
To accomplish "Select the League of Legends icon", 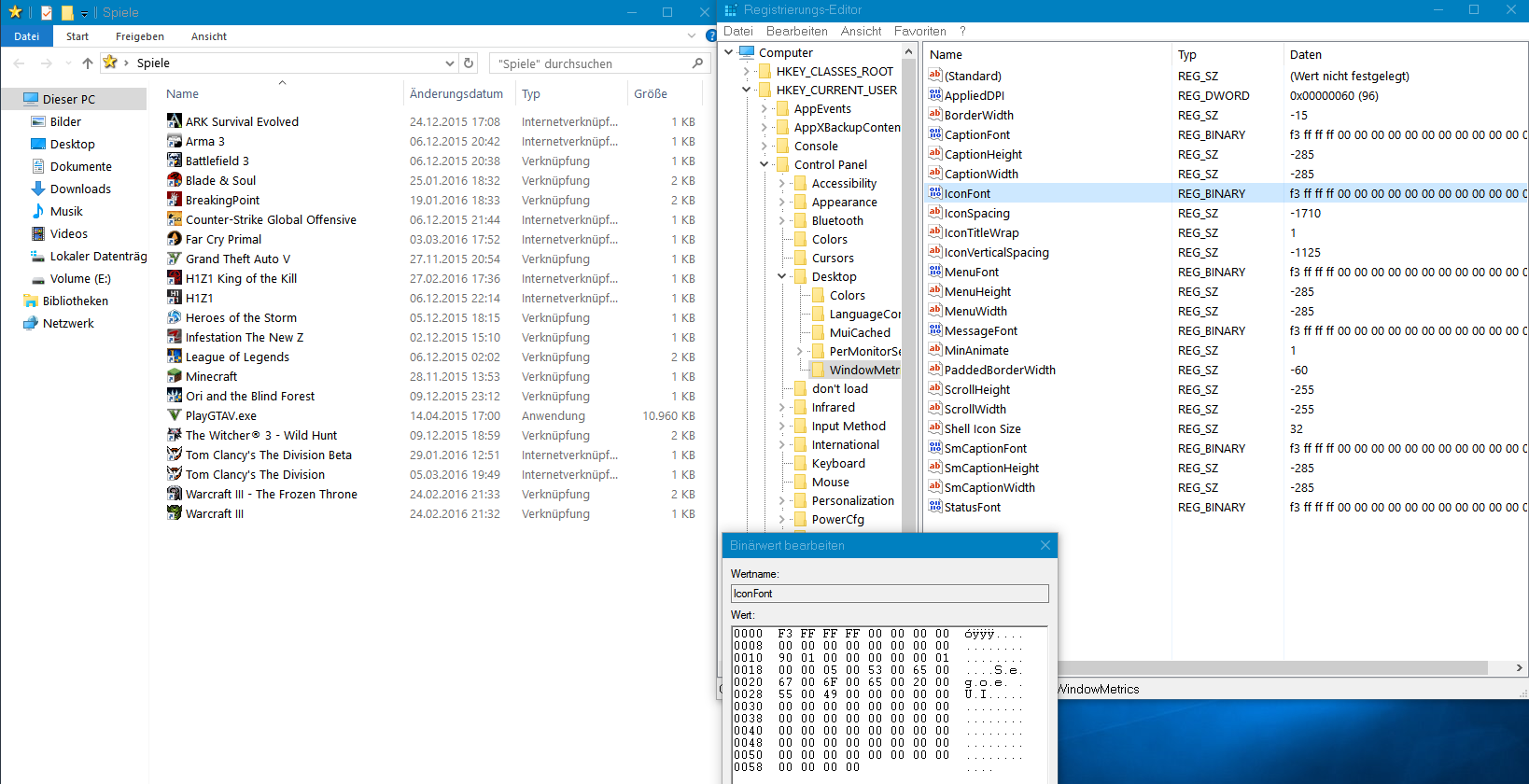I will click(175, 356).
